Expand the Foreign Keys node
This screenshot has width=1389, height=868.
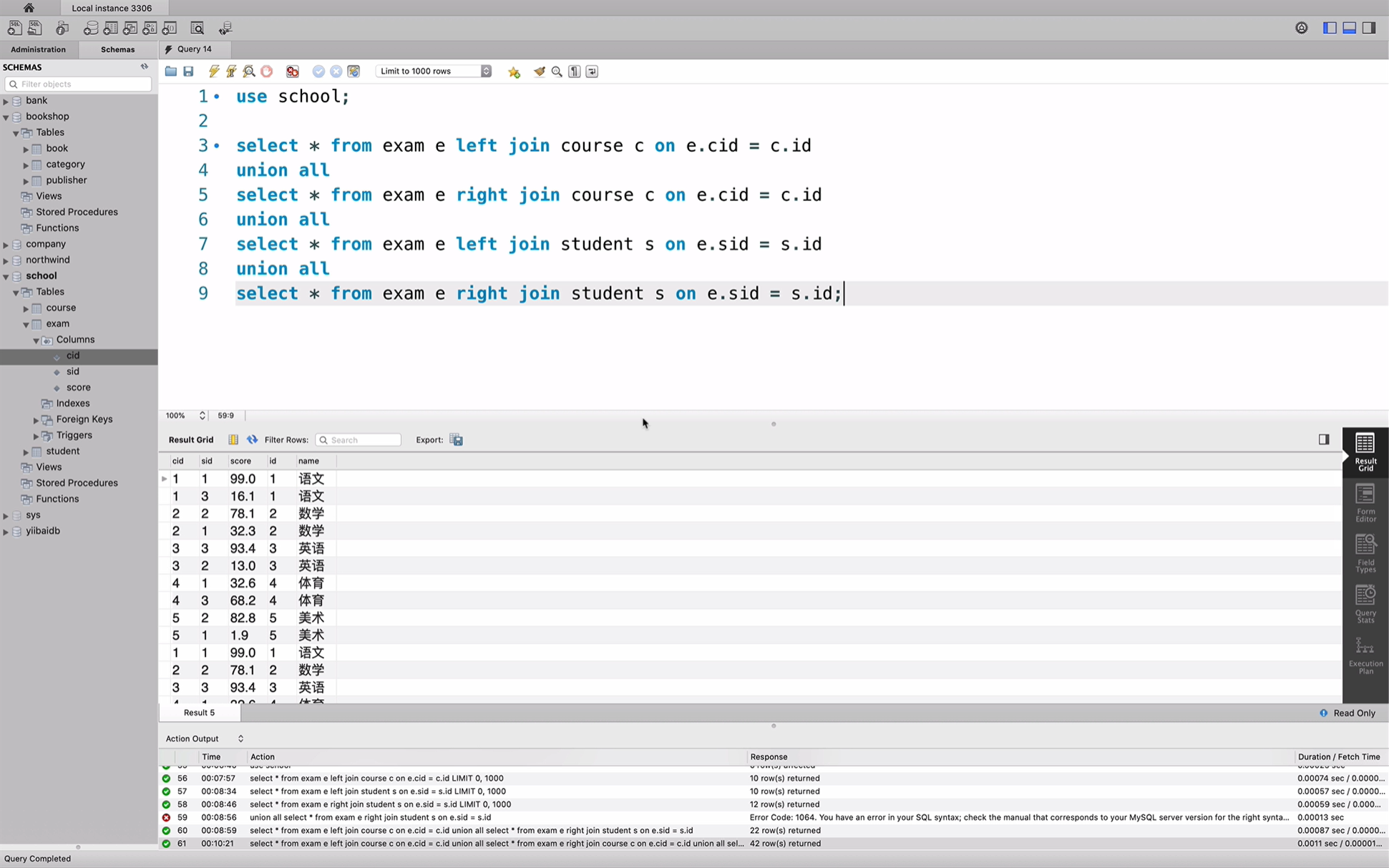pos(36,420)
